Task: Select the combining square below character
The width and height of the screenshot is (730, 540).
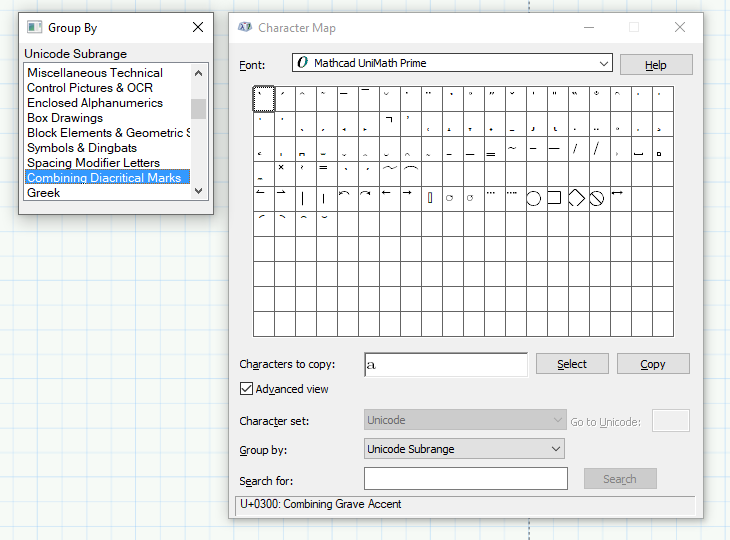Action: [663, 149]
